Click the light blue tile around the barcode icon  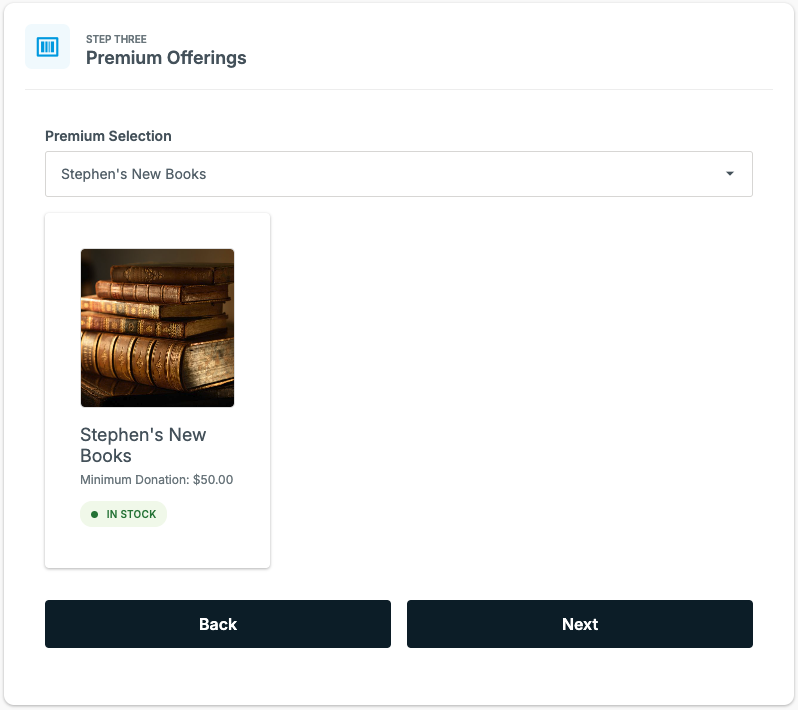(x=47, y=46)
